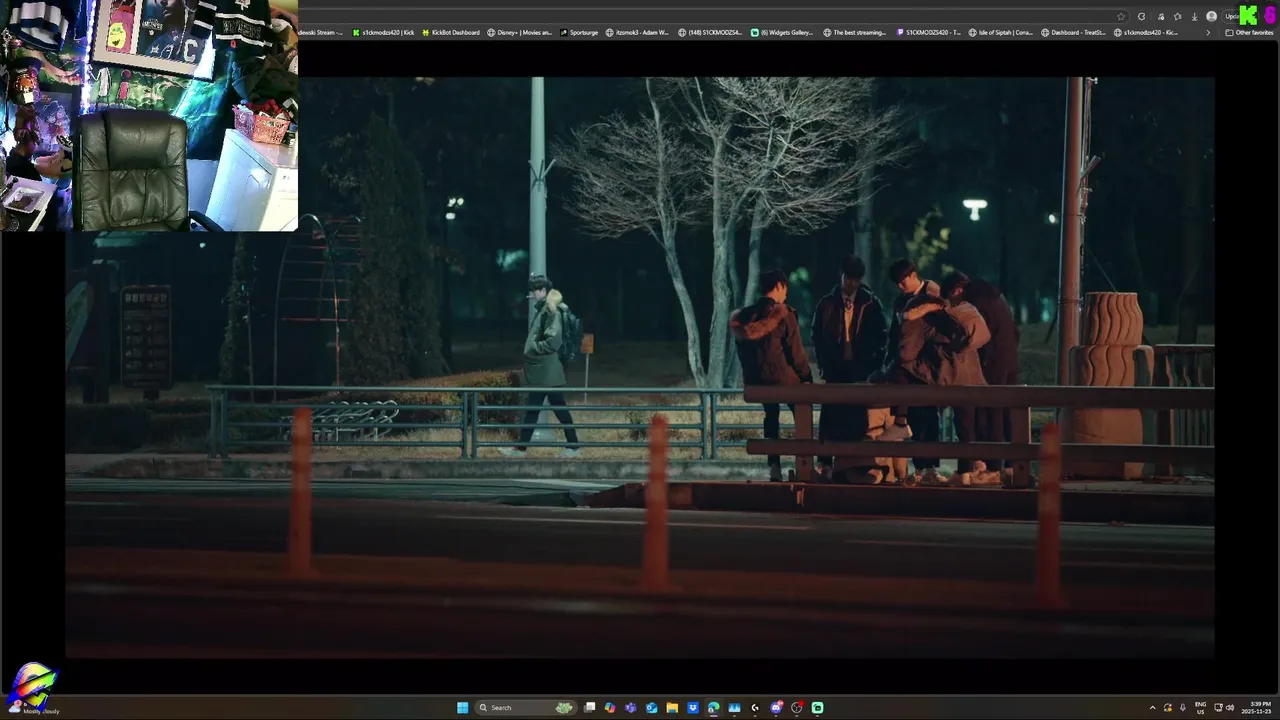Image resolution: width=1280 pixels, height=720 pixels.
Task: Open Microsoft Teams from the taskbar
Action: click(630, 708)
